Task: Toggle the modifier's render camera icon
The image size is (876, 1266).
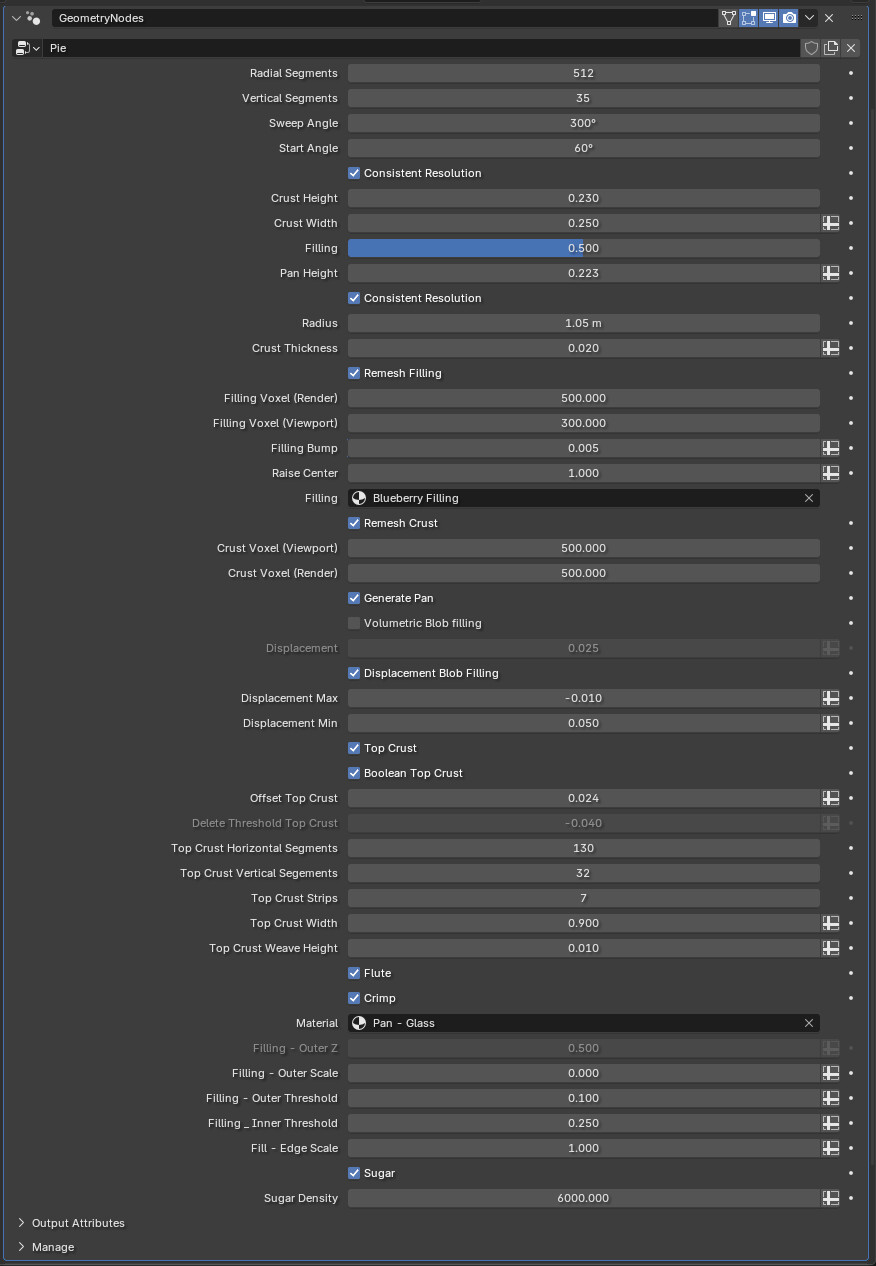Action: 789,18
